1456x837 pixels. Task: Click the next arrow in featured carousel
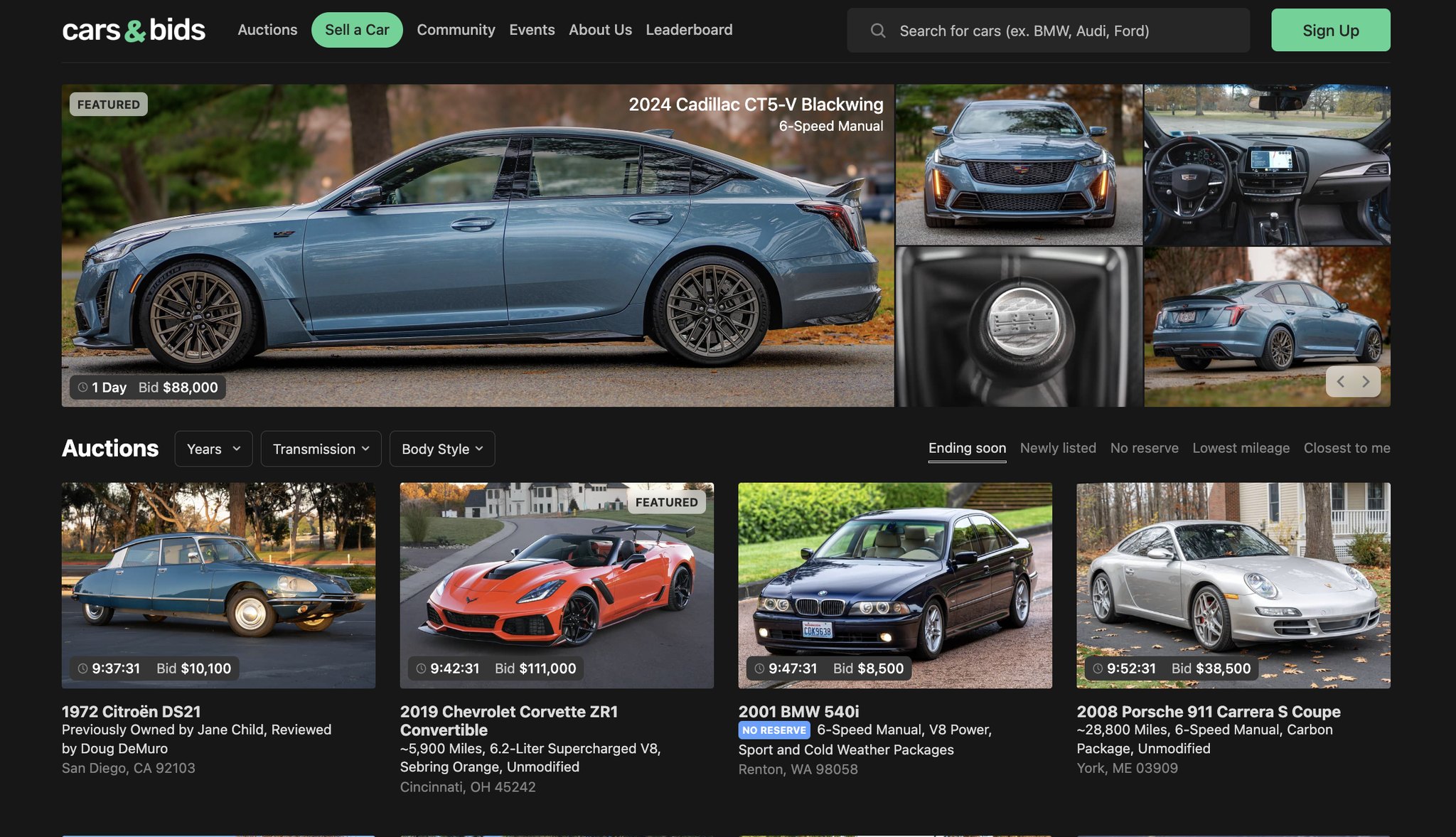click(x=1366, y=382)
